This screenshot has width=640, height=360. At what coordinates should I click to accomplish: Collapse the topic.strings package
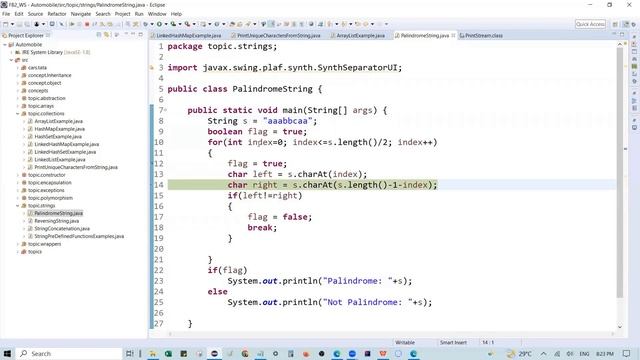click(18, 206)
